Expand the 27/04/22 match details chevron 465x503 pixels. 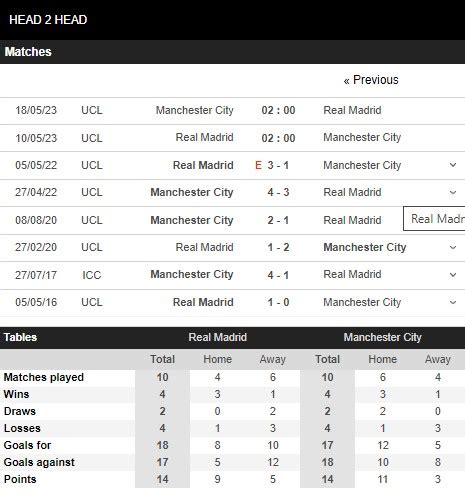(x=453, y=192)
